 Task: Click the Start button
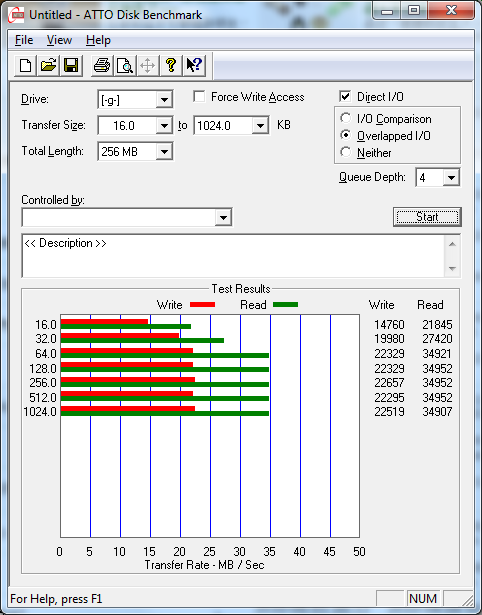pyautogui.click(x=427, y=217)
